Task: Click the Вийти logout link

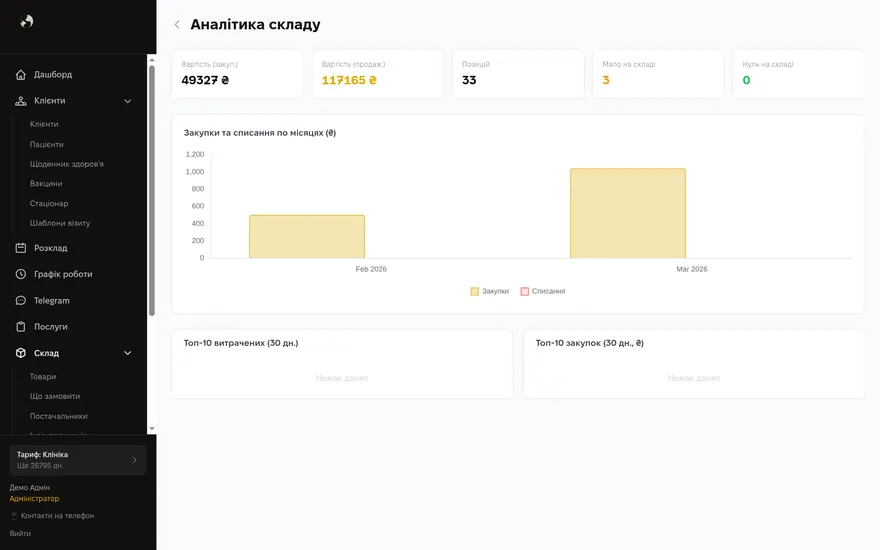Action: pyautogui.click(x=20, y=534)
